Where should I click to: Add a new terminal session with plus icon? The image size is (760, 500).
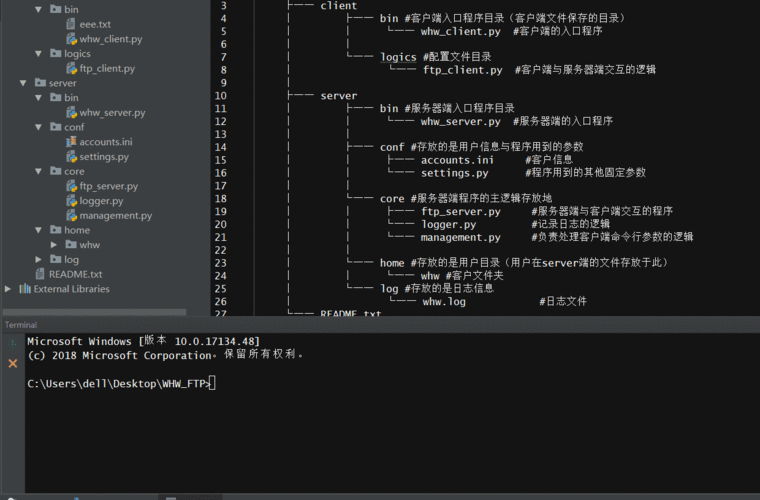pyautogui.click(x=12, y=341)
